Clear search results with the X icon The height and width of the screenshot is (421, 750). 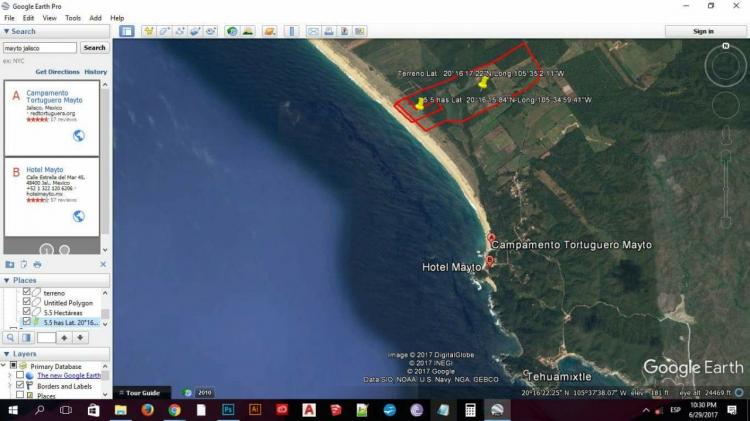[x=103, y=265]
